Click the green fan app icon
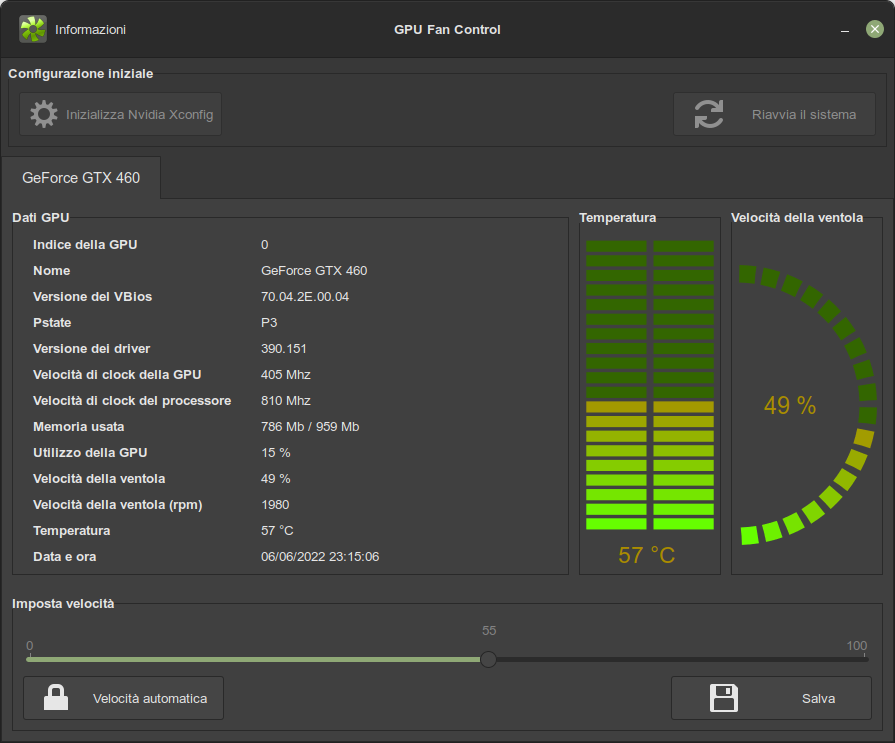This screenshot has height=743, width=895. [33, 29]
